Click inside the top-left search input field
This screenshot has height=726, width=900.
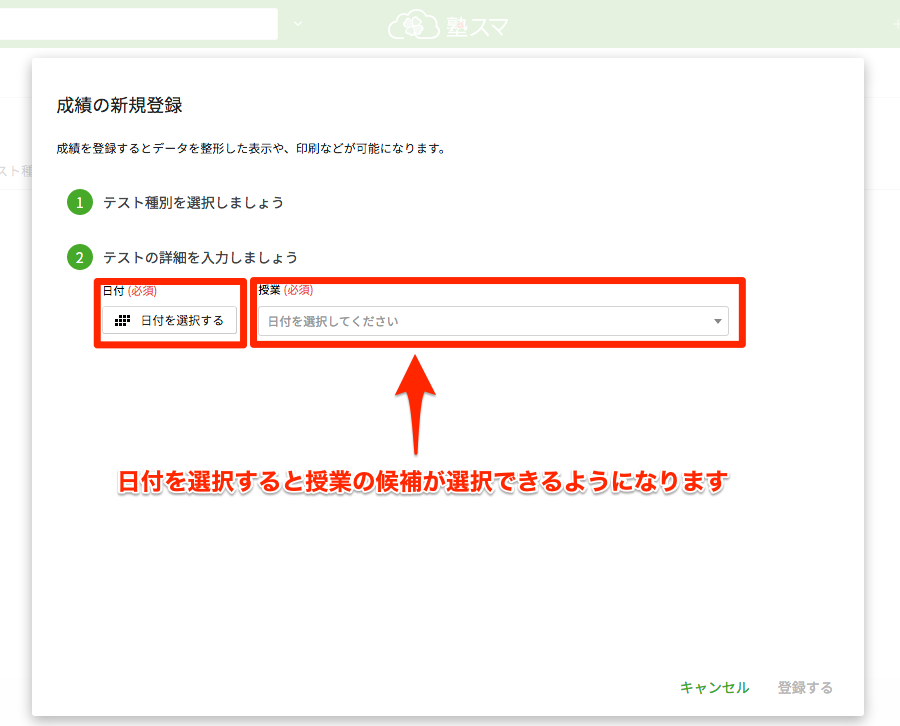coord(140,23)
